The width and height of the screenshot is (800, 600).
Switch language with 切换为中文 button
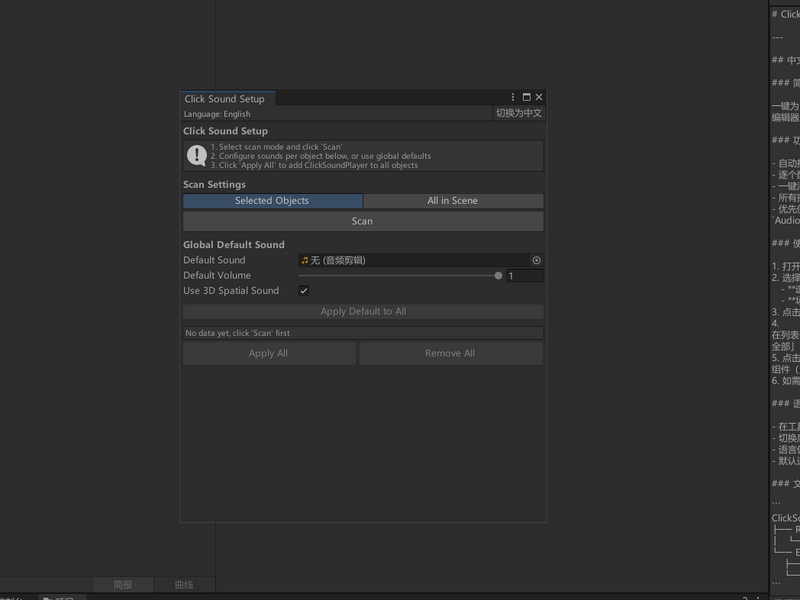519,113
